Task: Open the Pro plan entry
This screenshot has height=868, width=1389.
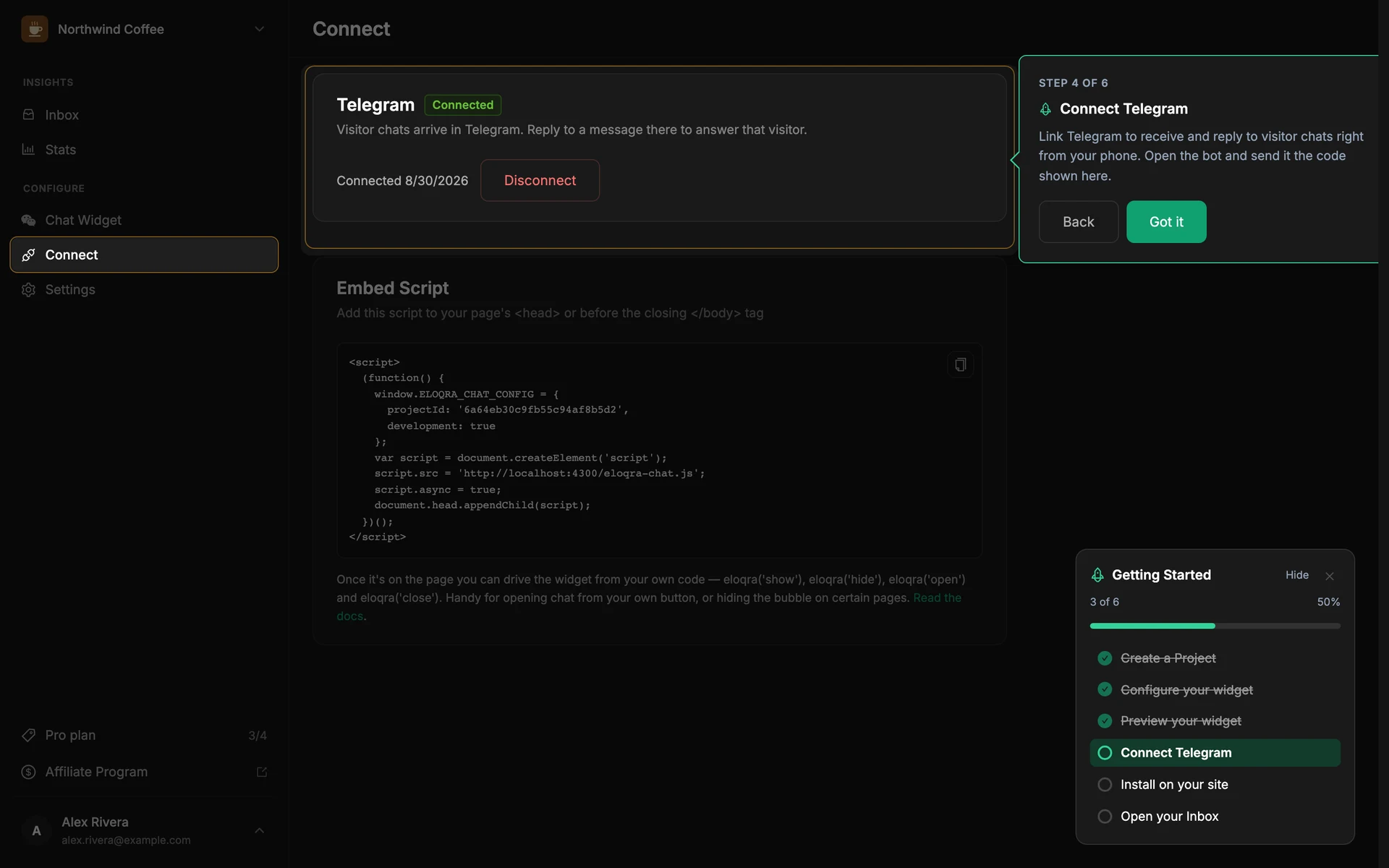Action: click(144, 735)
